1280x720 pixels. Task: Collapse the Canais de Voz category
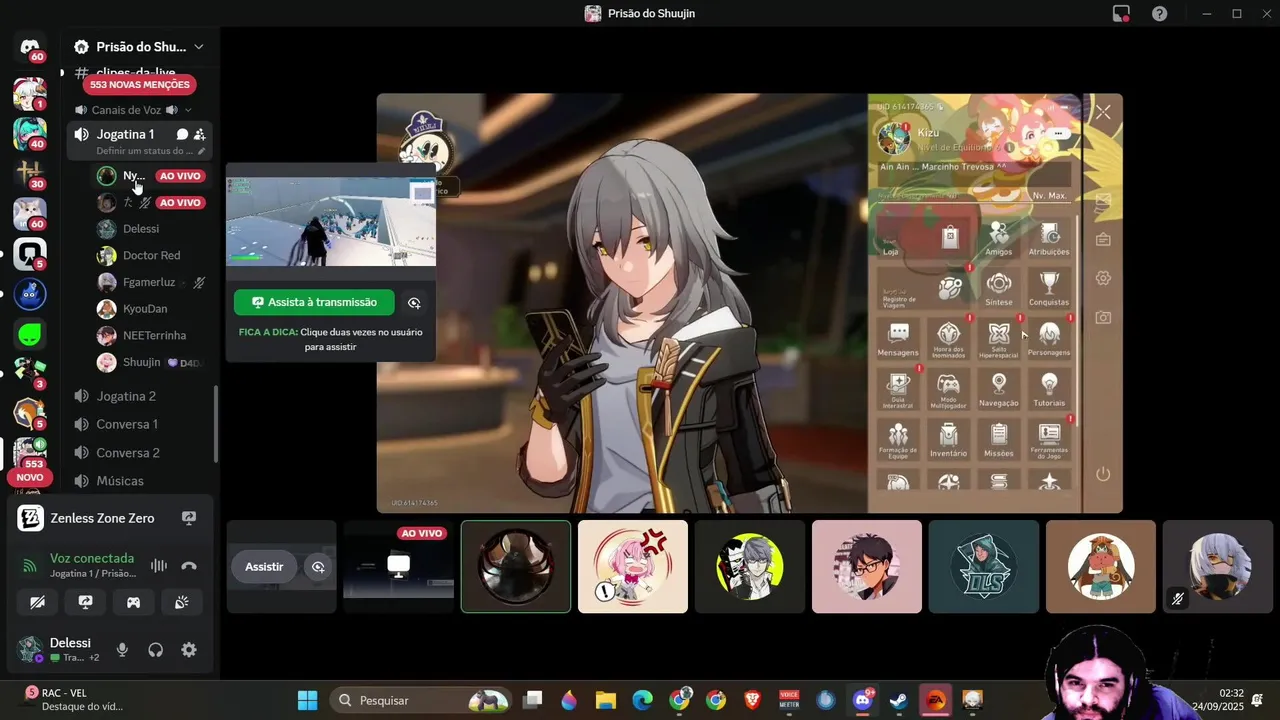[x=133, y=110]
